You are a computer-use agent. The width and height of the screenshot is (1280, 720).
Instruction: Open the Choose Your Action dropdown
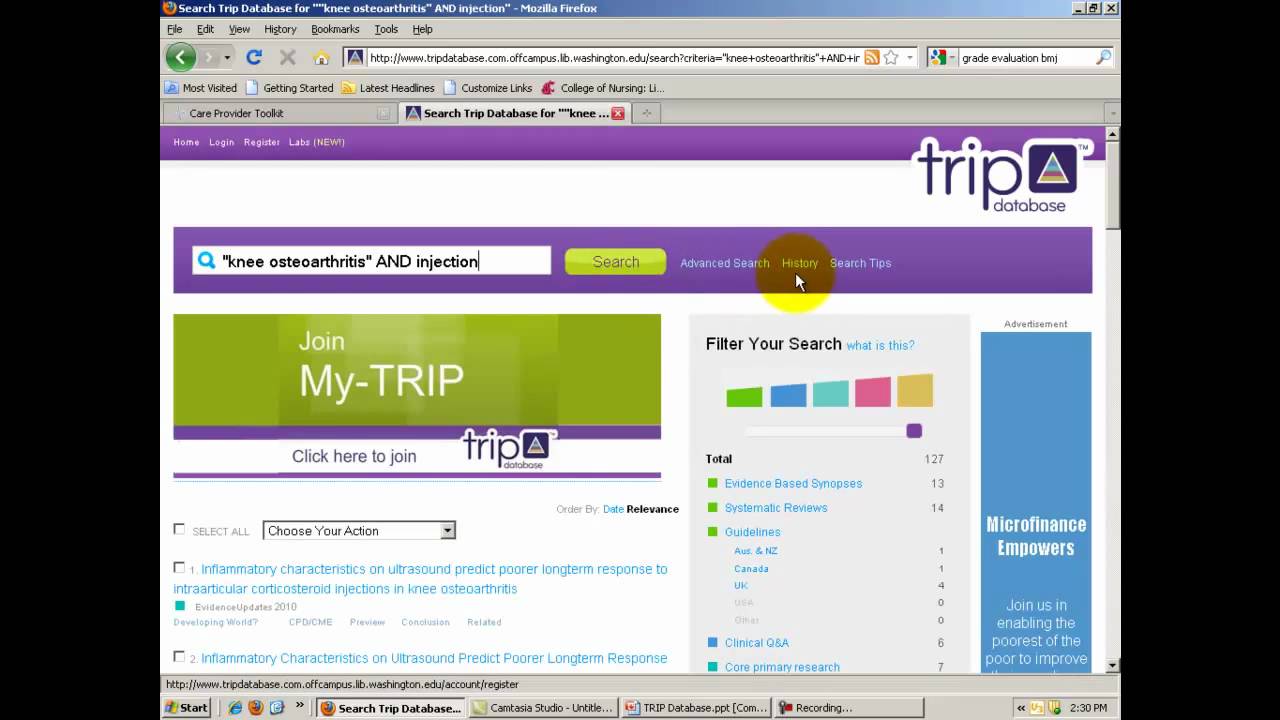coord(359,531)
